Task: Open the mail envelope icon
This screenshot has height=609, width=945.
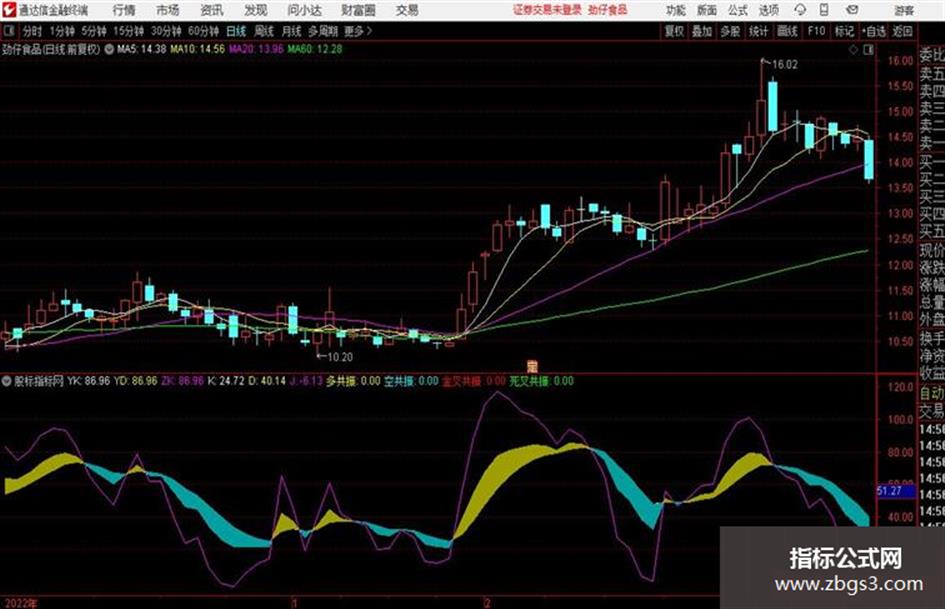Action: click(x=852, y=10)
